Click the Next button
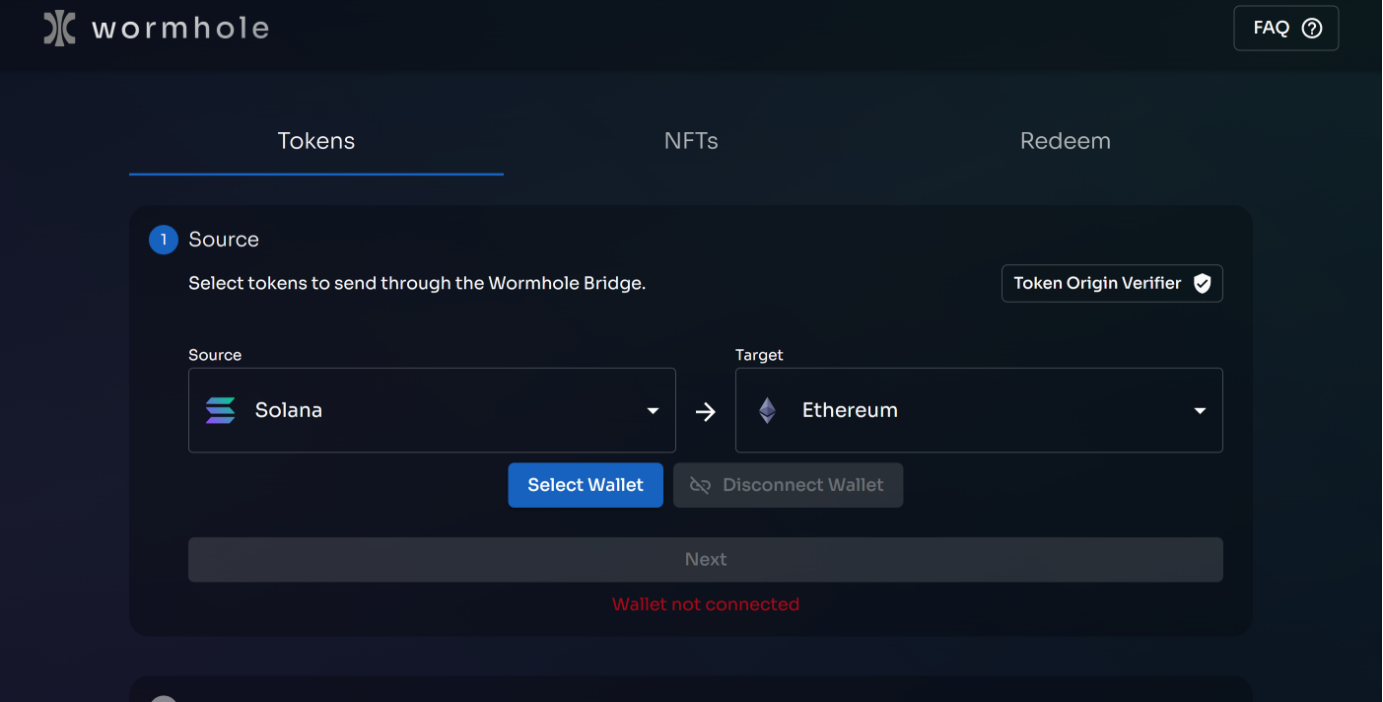Viewport: 1383px width, 702px height. 705,560
